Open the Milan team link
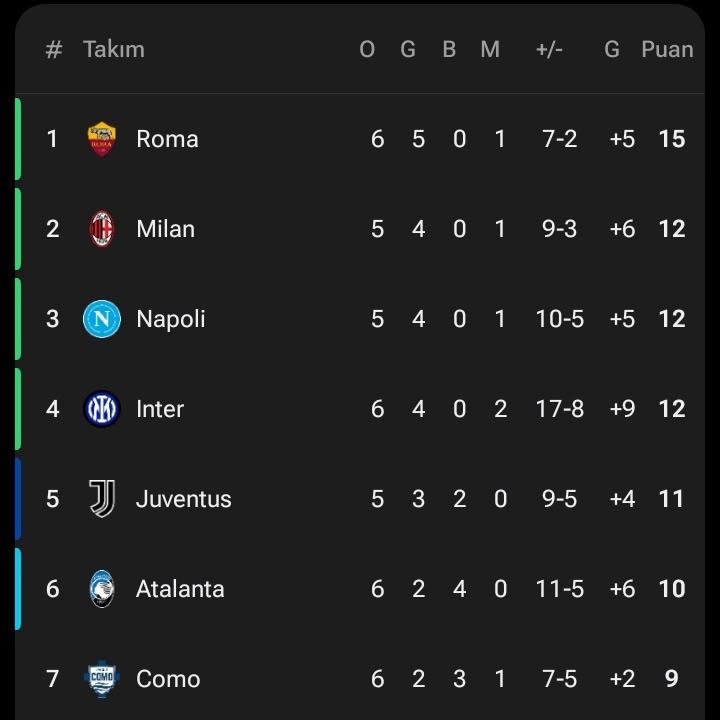720x720 pixels. tap(165, 229)
